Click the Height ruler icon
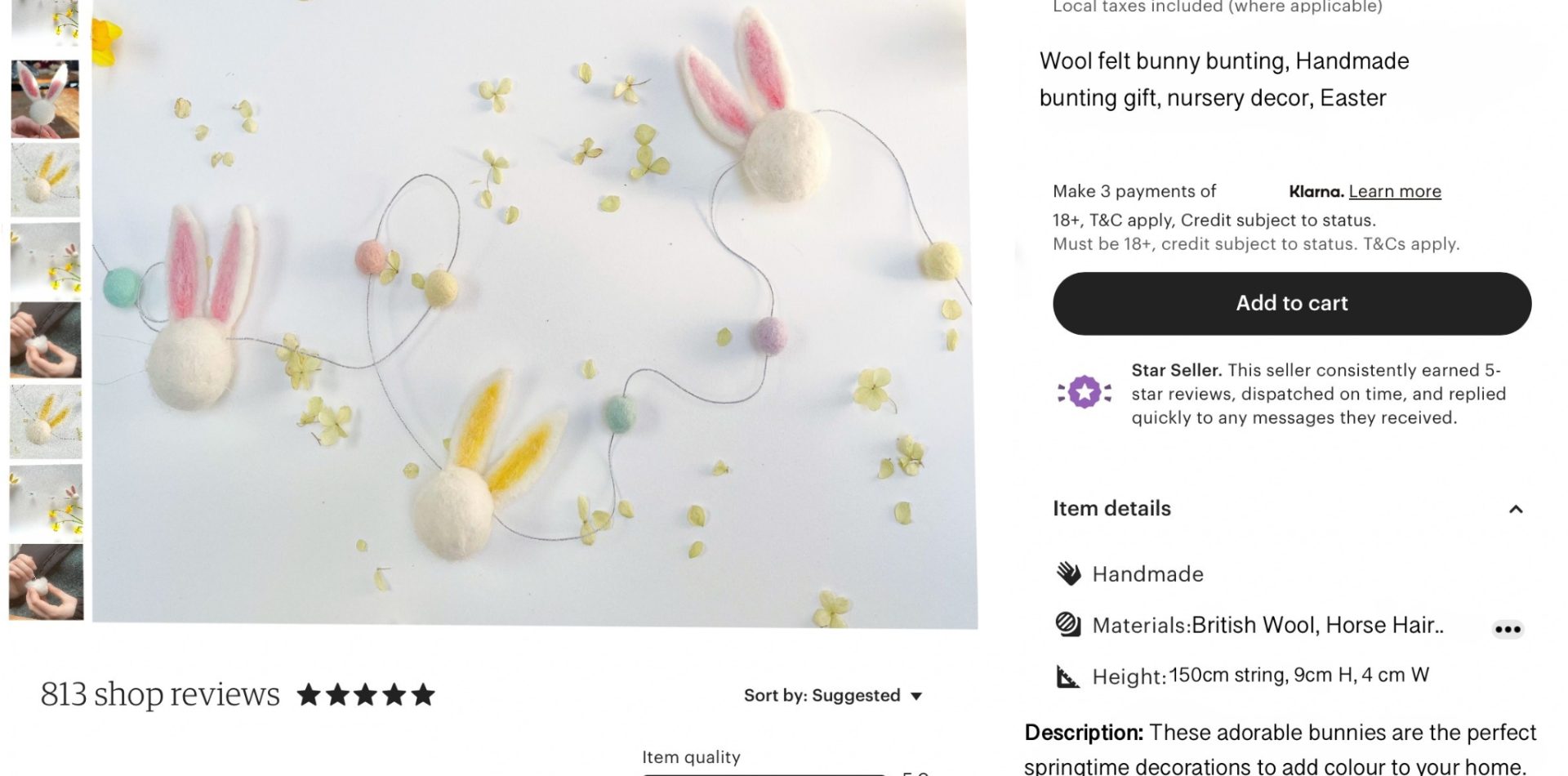Image resolution: width=1568 pixels, height=776 pixels. 1068,676
